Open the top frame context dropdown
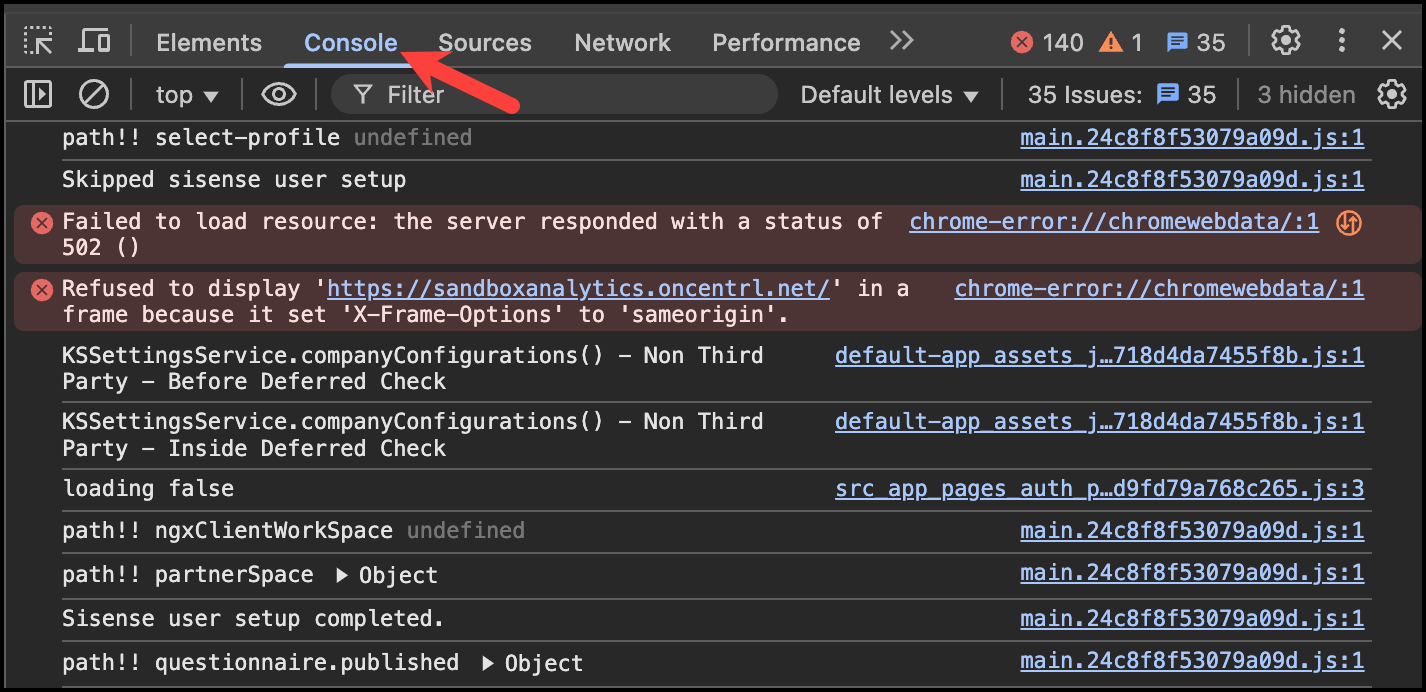 186,94
